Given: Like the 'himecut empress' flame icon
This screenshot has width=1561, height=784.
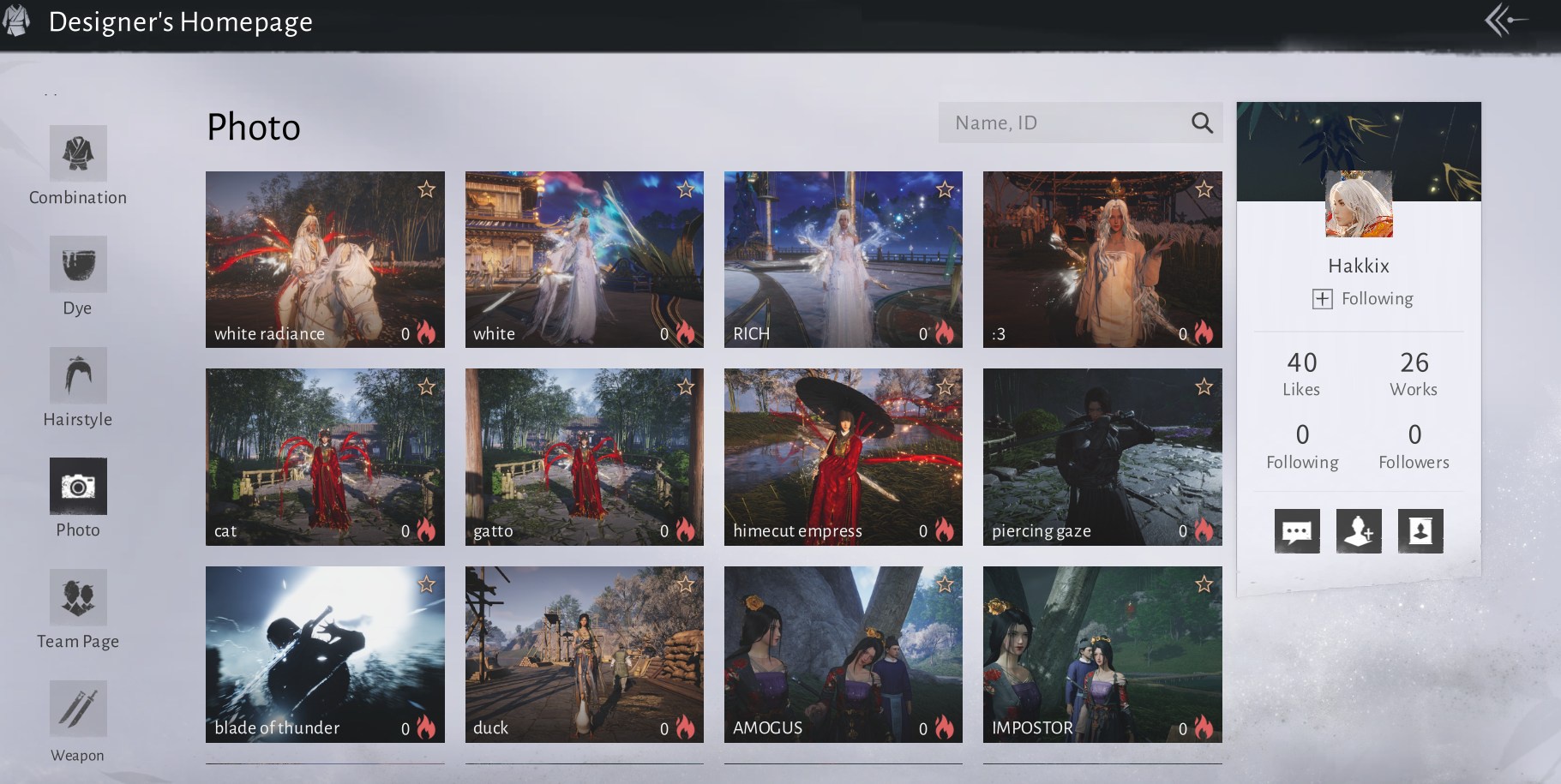Looking at the screenshot, I should 944,530.
